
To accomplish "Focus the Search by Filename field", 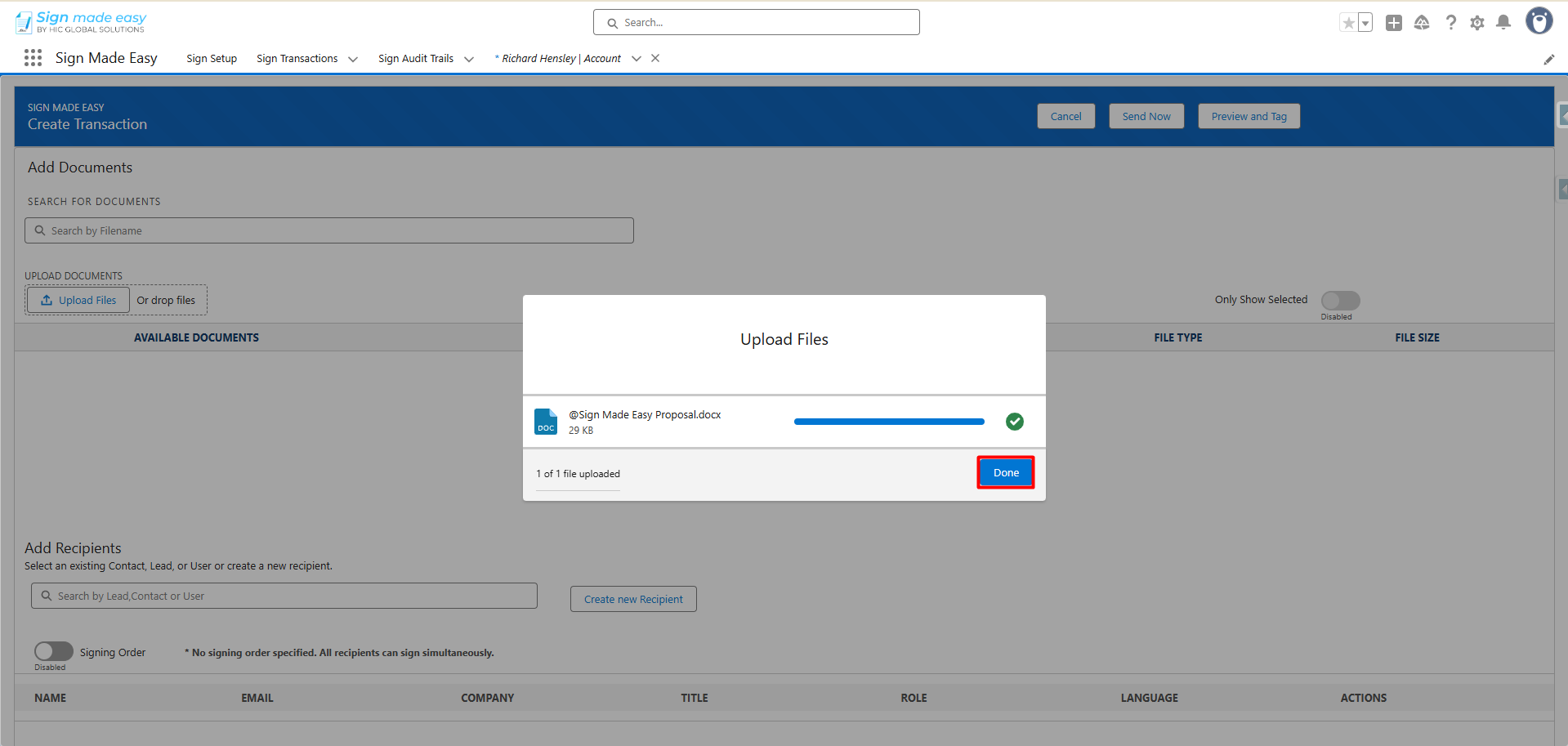I will 329,230.
